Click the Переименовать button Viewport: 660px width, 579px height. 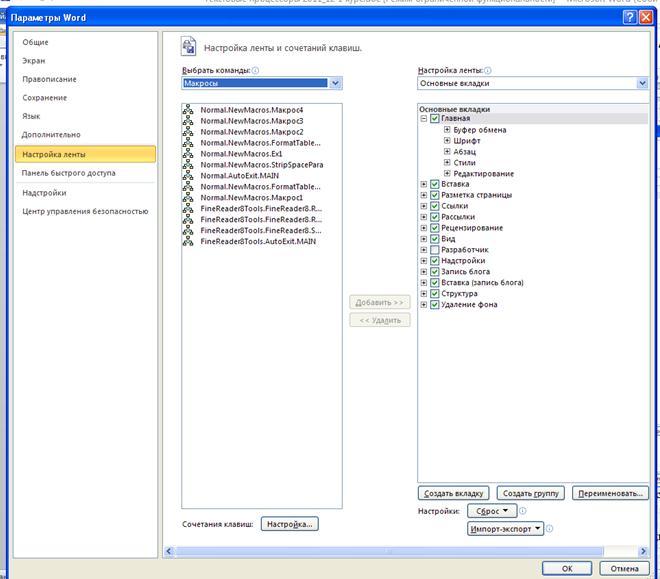tap(610, 493)
